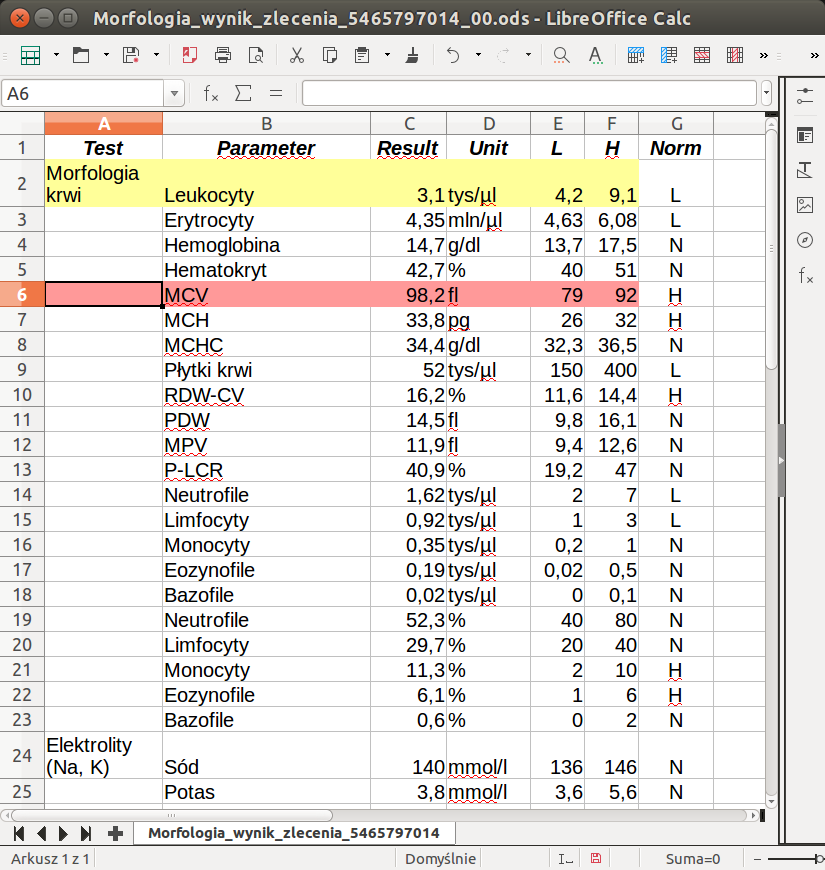
Task: Click the Paste clipboard icon
Action: click(x=362, y=55)
